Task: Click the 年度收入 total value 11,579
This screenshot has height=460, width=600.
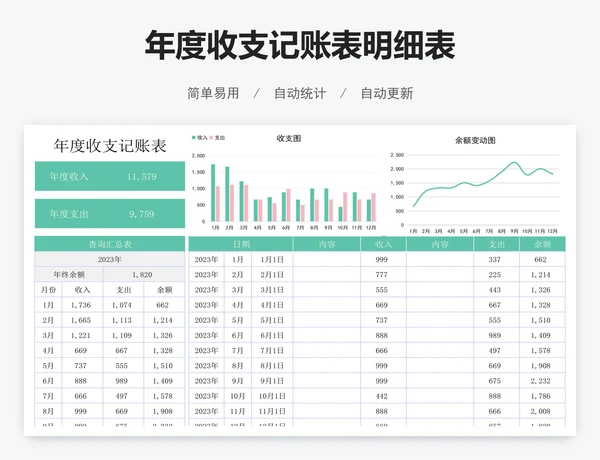Action: pyautogui.click(x=142, y=176)
